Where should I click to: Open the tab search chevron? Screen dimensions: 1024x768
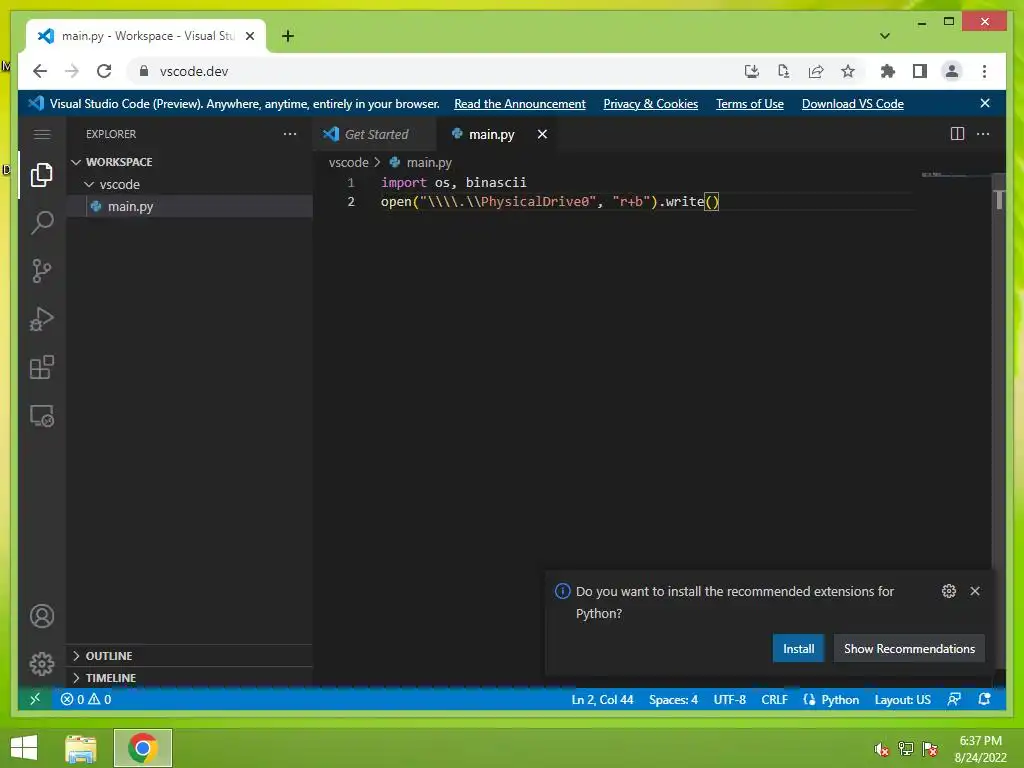pyautogui.click(x=885, y=36)
